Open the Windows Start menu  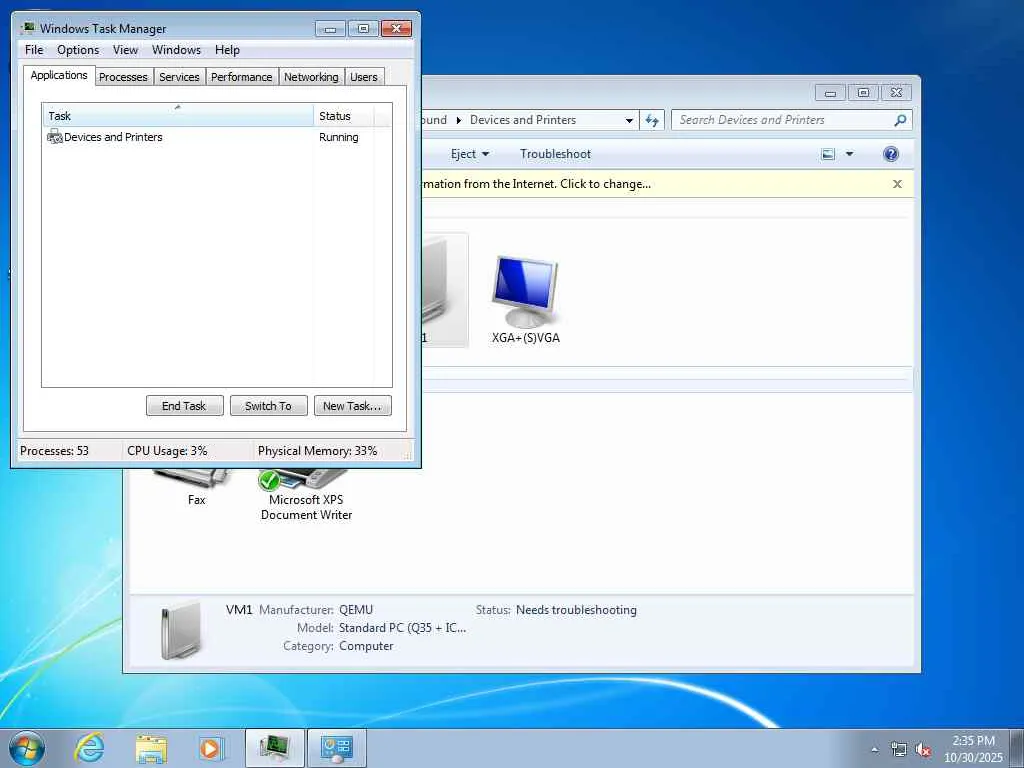click(x=27, y=748)
